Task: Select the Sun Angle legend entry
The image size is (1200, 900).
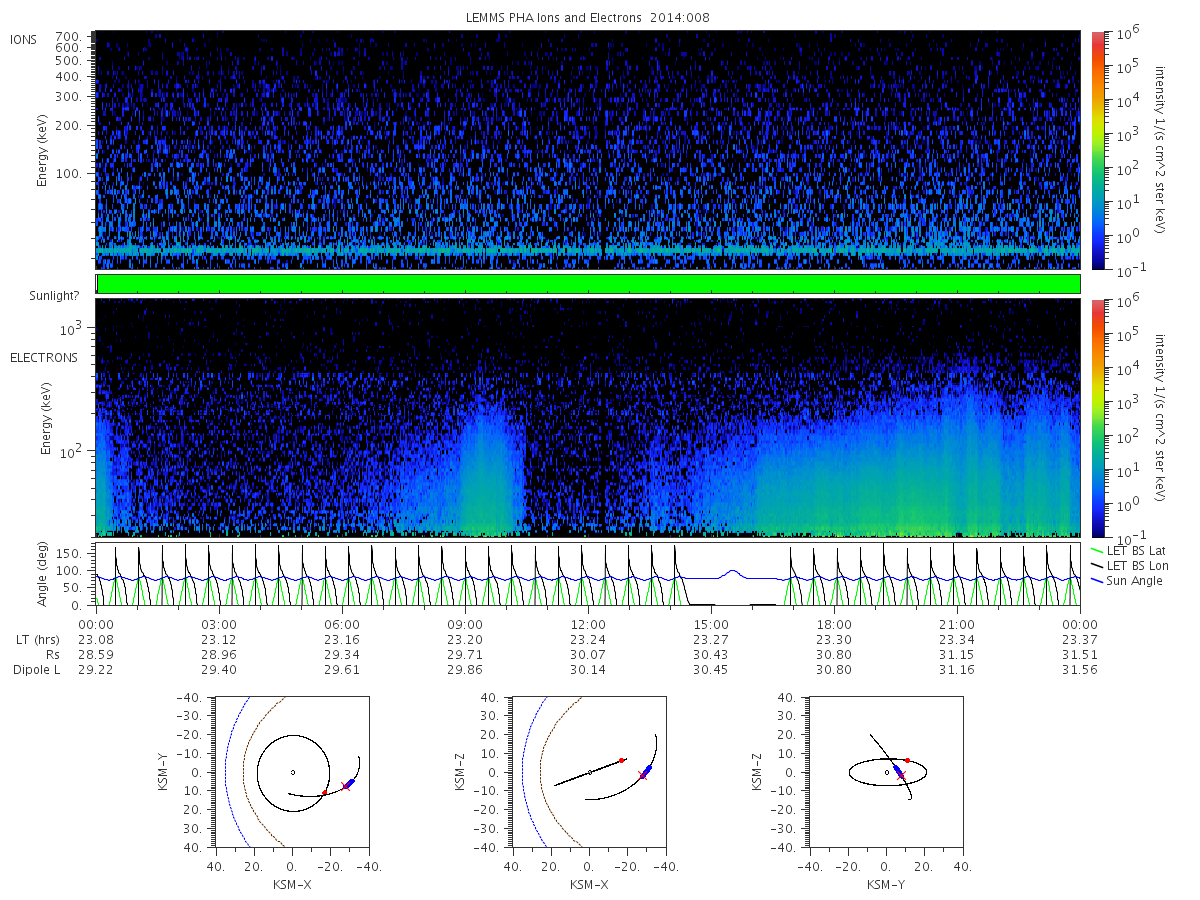Action: tap(1127, 580)
